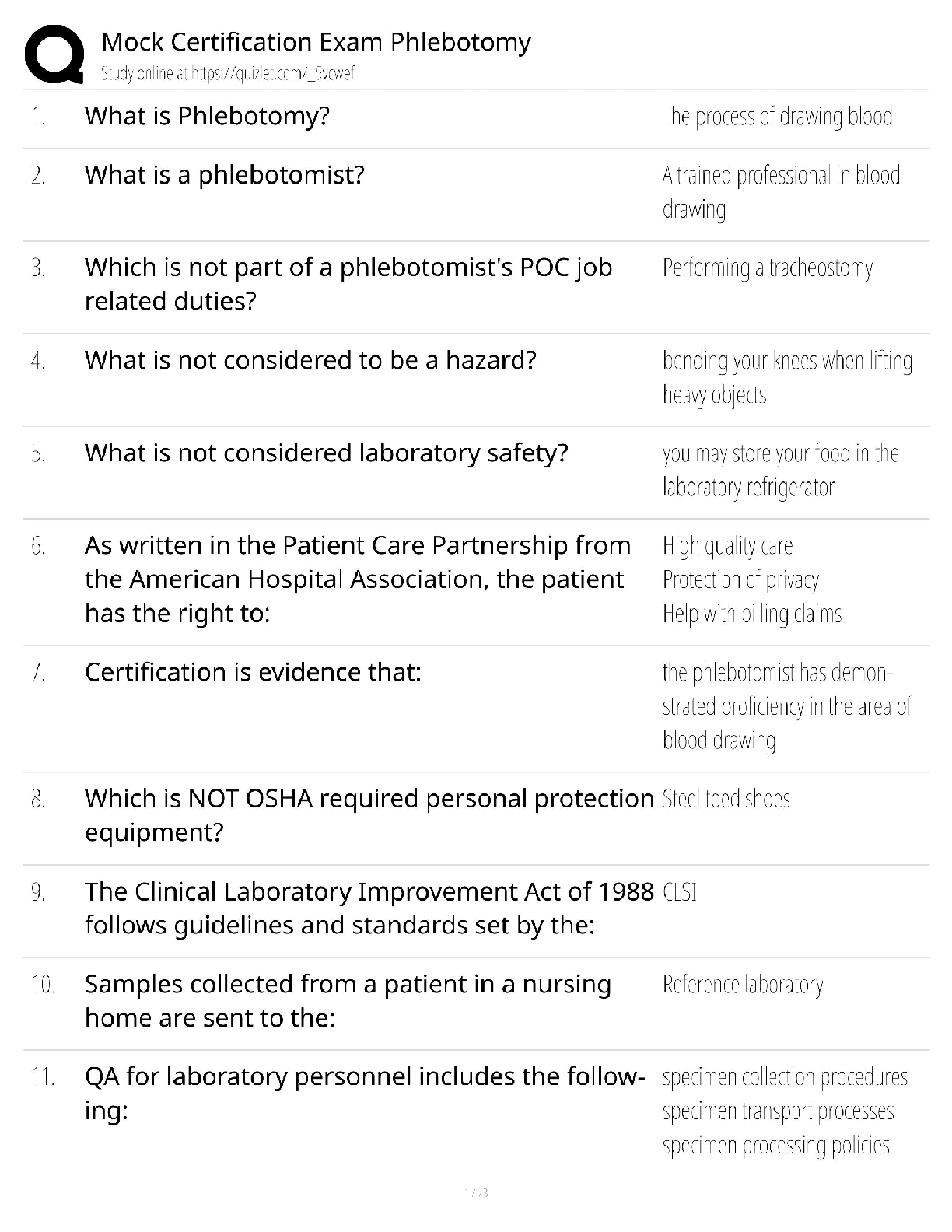
Task: Click the Quizlet Q logo icon
Action: point(54,54)
